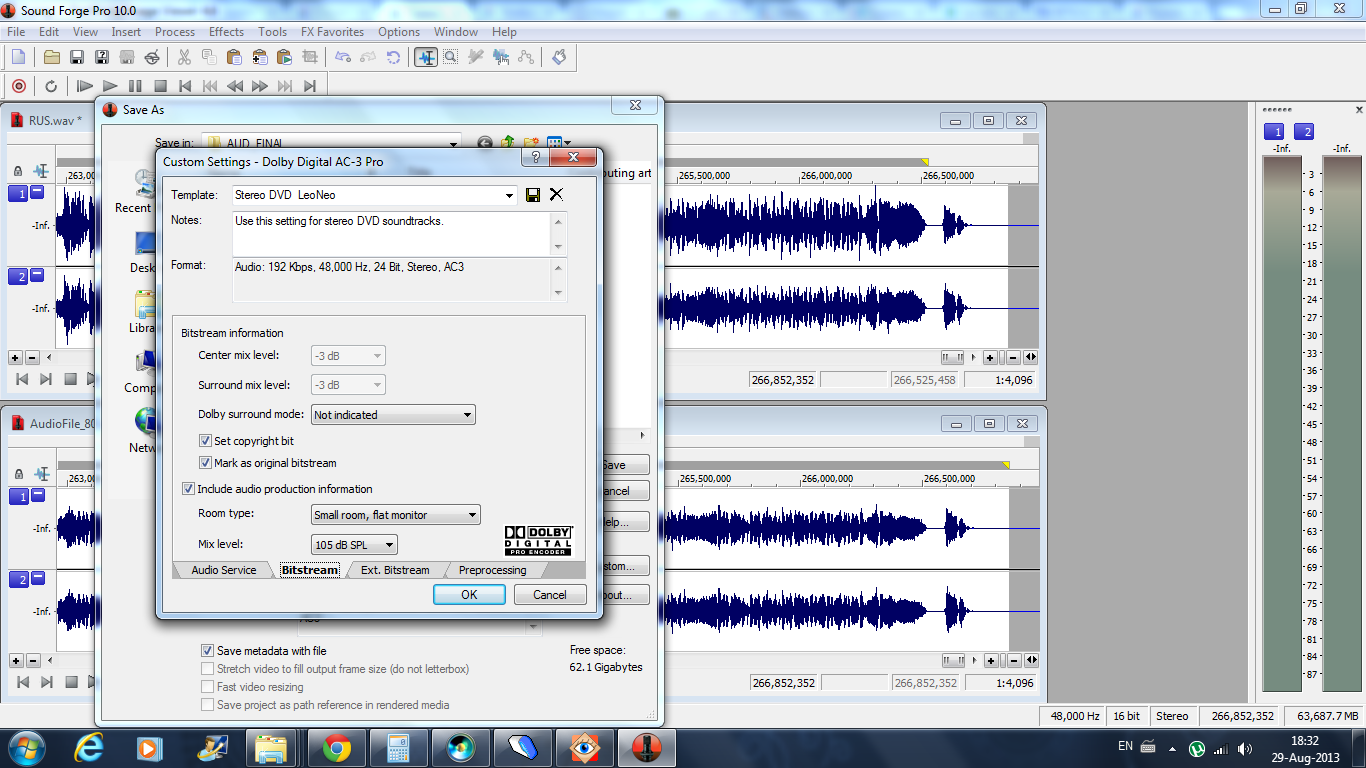The width and height of the screenshot is (1366, 768).
Task: Select the Magnify tool
Action: point(451,57)
